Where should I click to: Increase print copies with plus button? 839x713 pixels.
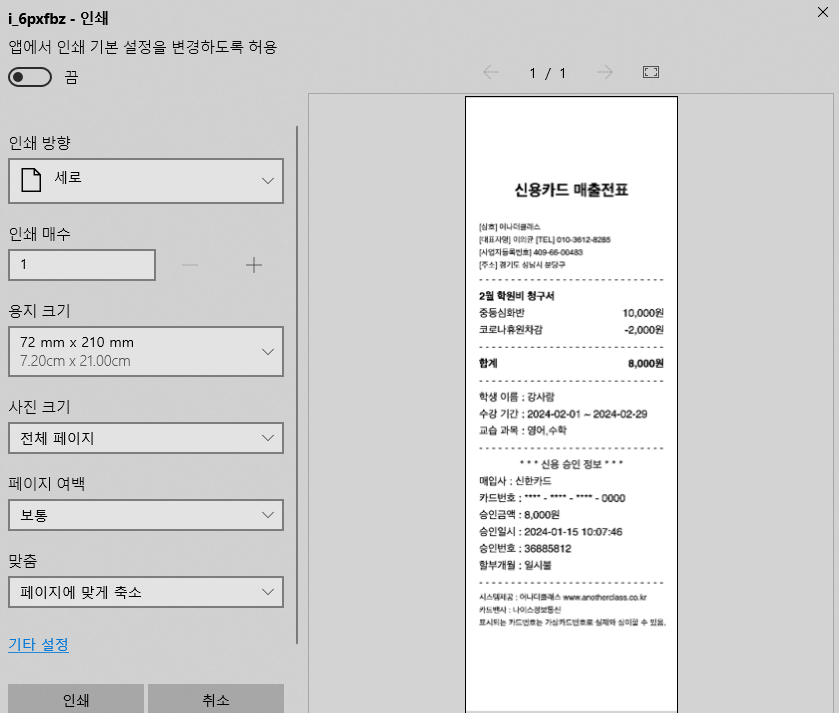coord(254,265)
